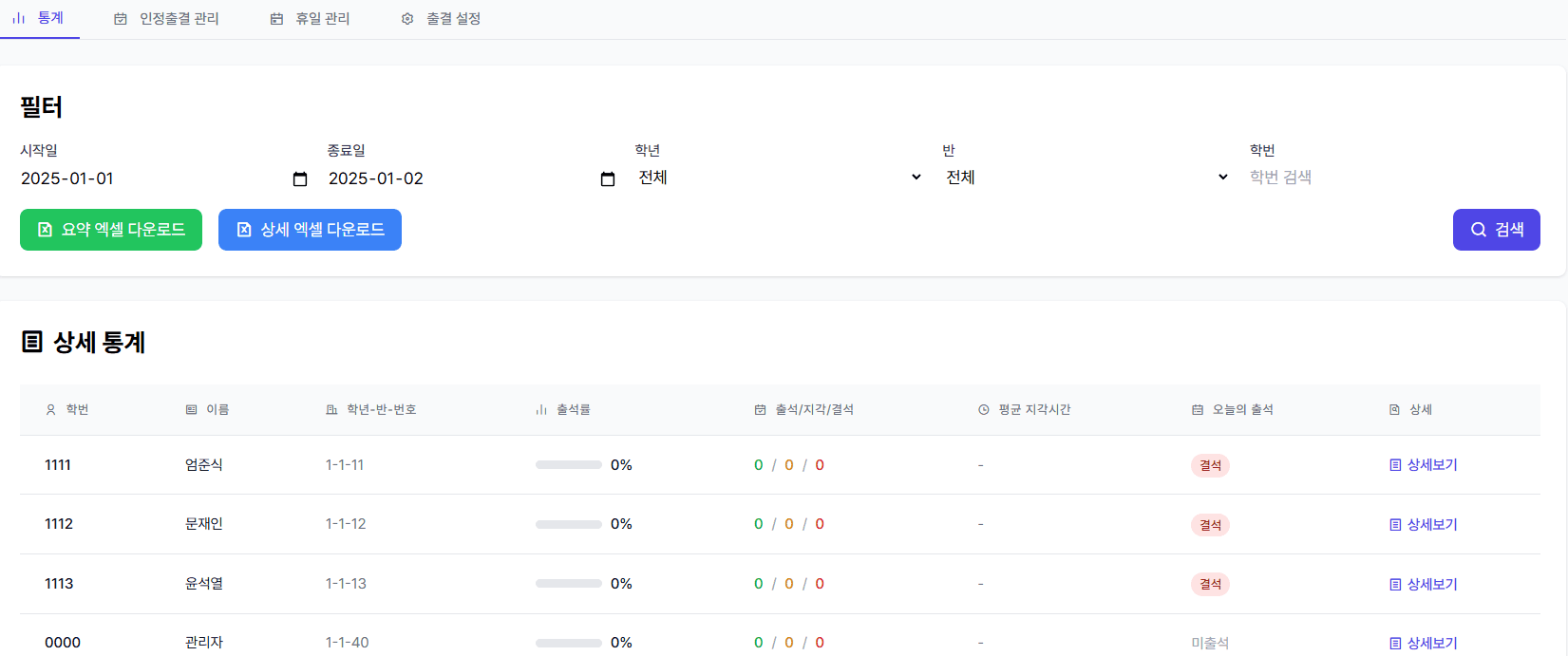The image size is (1568, 656).
Task: Open the start date calendar picker icon
Action: point(300,179)
